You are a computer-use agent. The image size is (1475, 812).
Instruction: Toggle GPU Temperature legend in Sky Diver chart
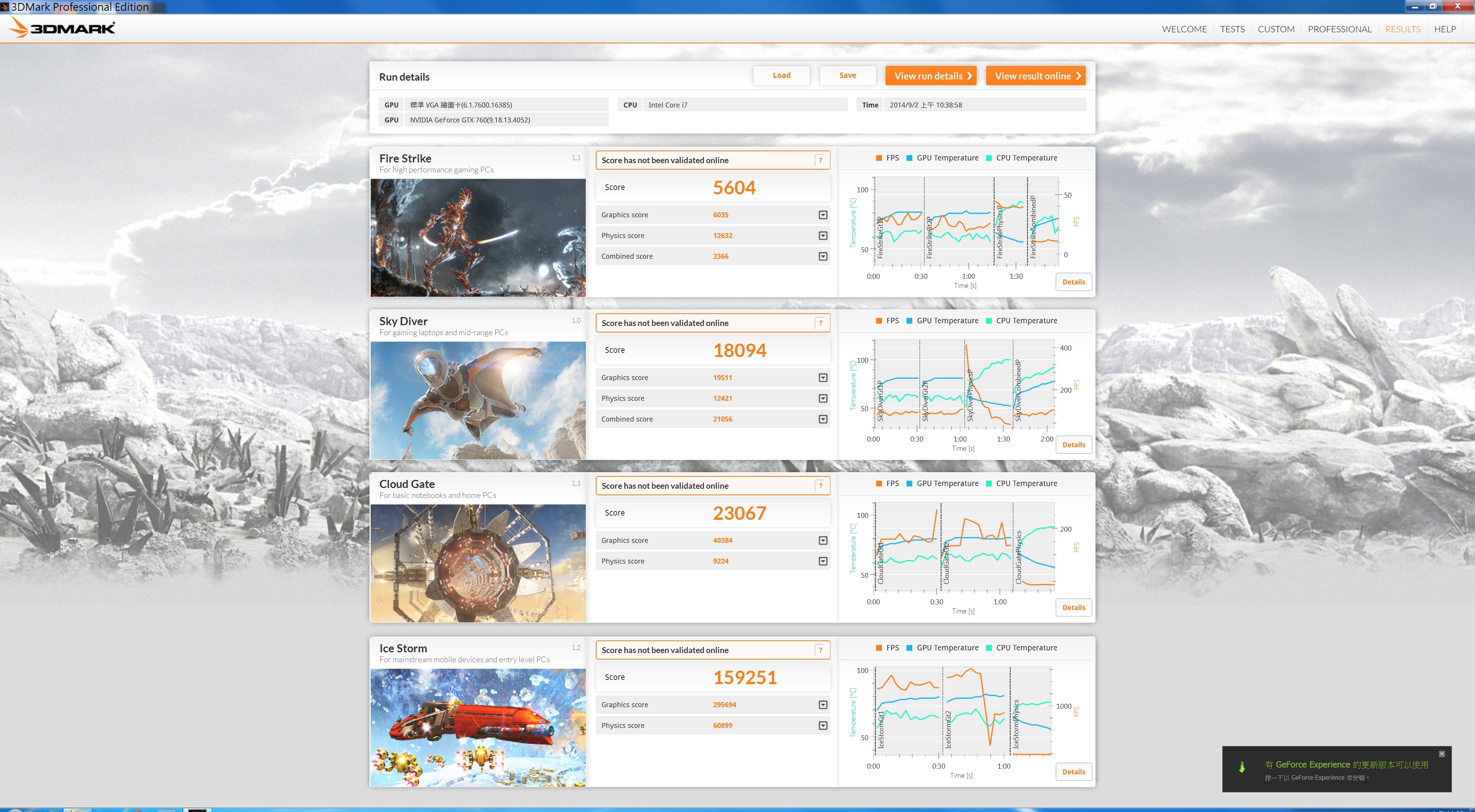click(x=943, y=321)
